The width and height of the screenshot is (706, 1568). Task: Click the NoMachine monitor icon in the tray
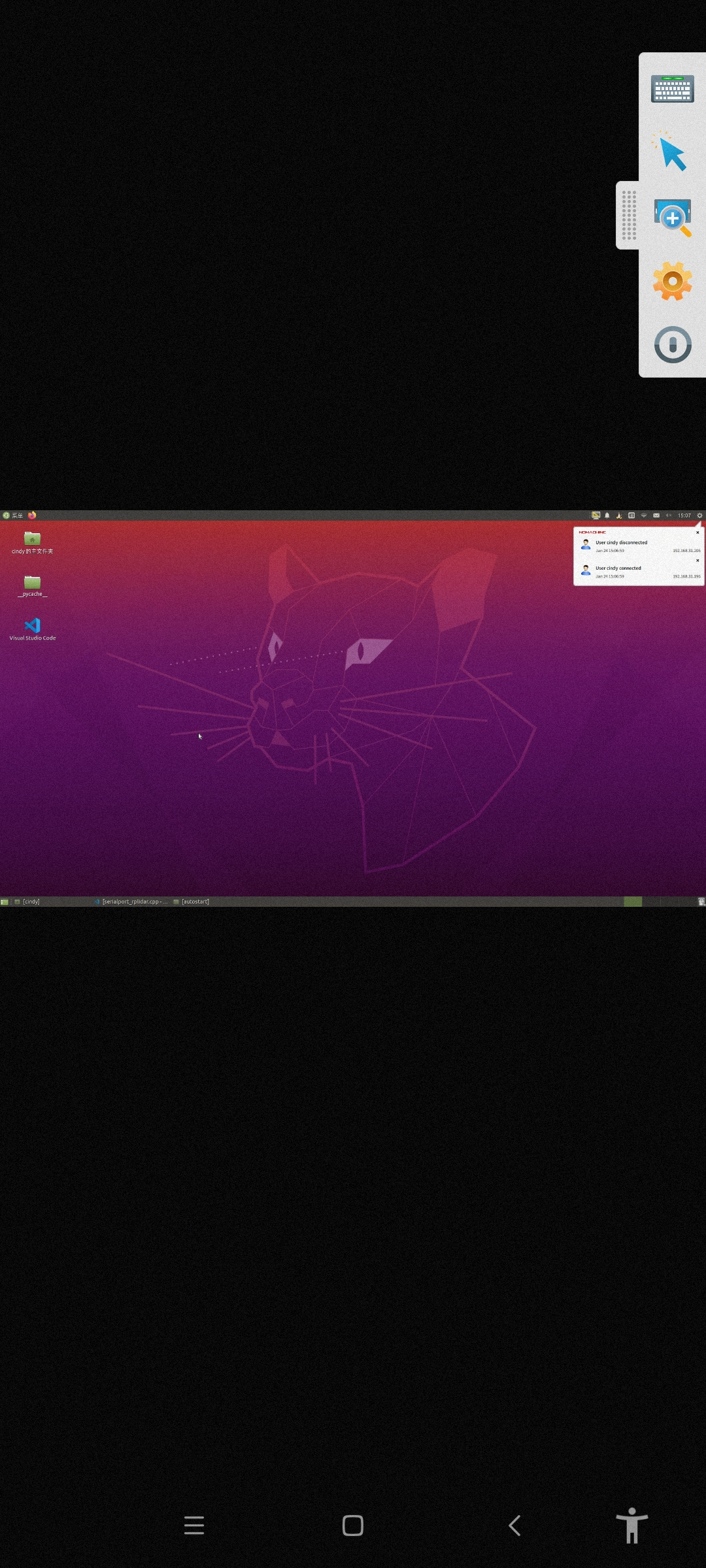tap(596, 515)
